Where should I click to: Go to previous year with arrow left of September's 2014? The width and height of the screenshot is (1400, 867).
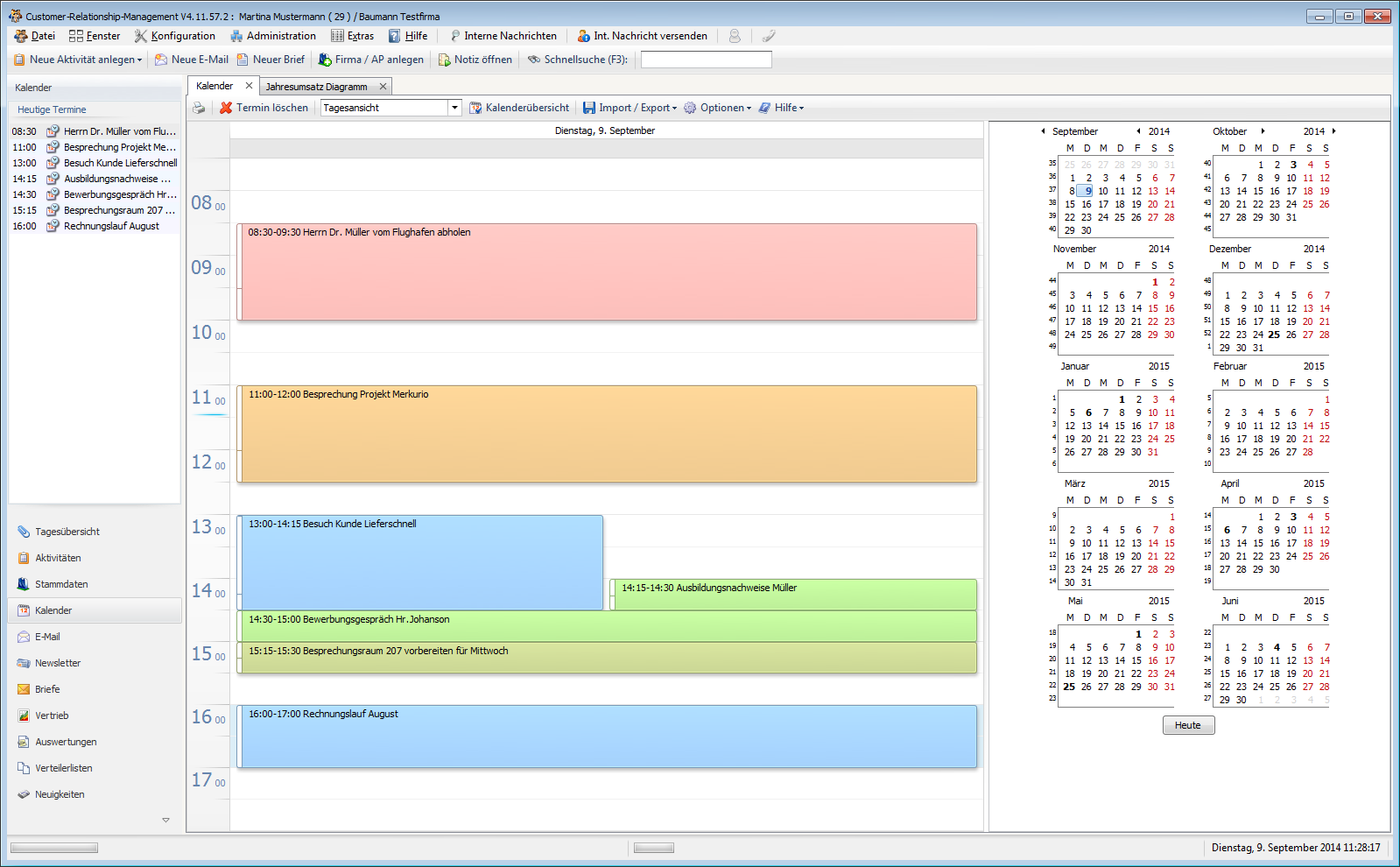(x=1138, y=131)
